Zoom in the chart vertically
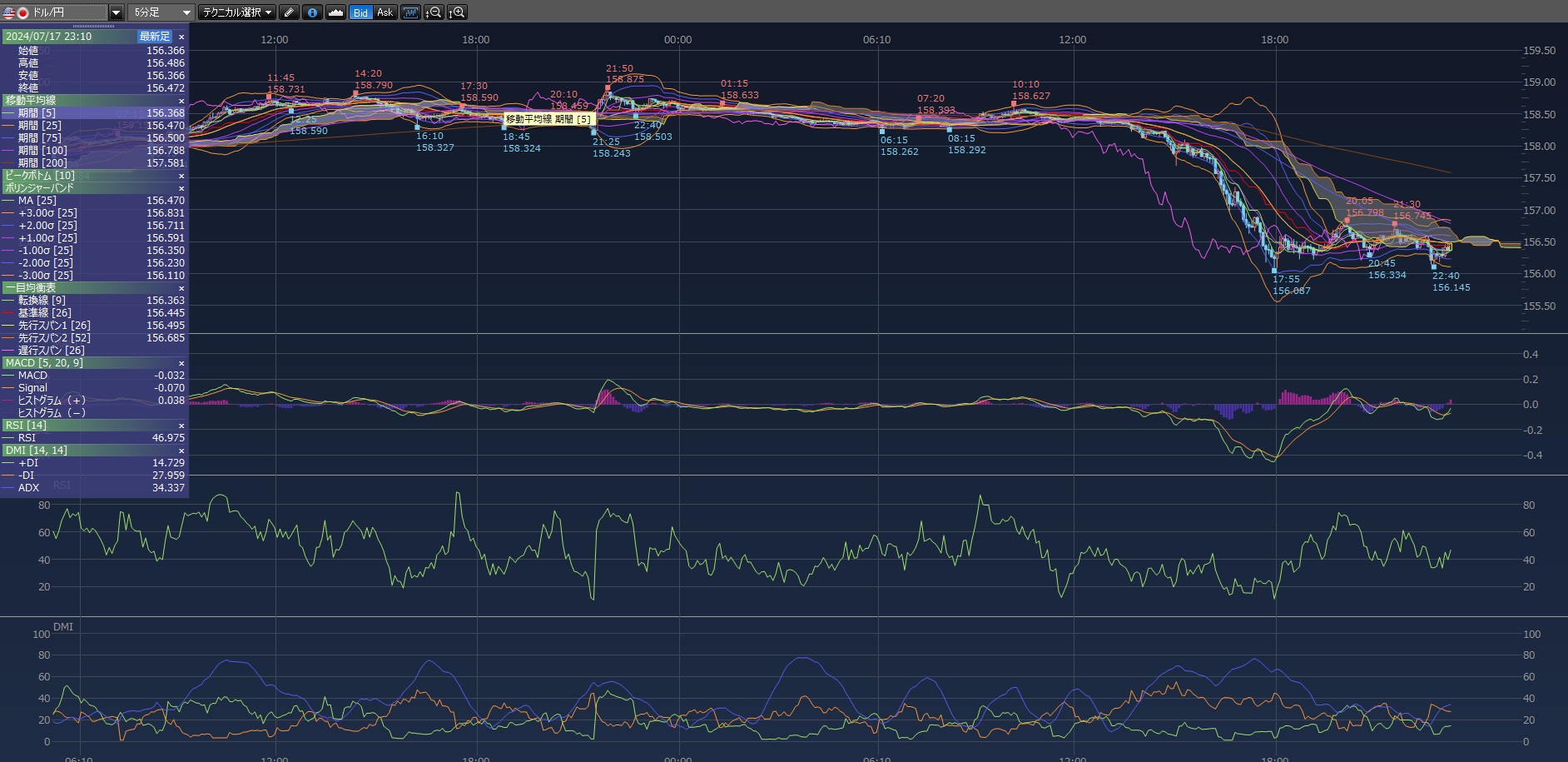1568x762 pixels. click(x=457, y=12)
